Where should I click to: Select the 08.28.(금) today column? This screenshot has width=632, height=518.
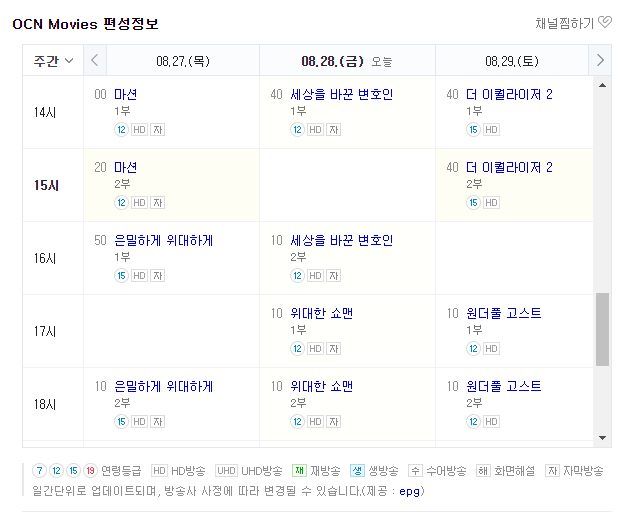click(x=347, y=61)
